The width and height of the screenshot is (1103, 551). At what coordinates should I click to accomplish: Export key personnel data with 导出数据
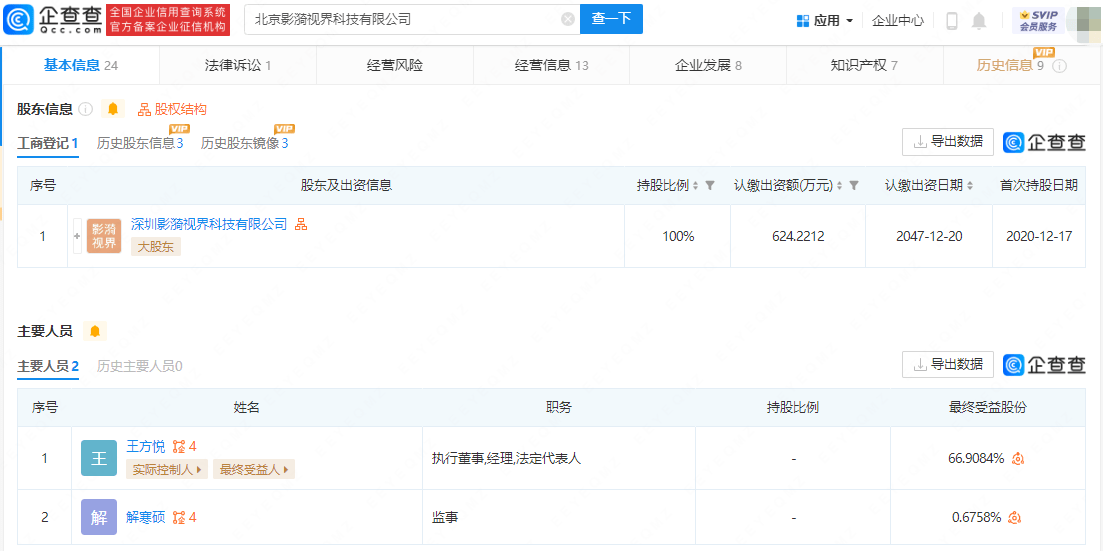(948, 364)
